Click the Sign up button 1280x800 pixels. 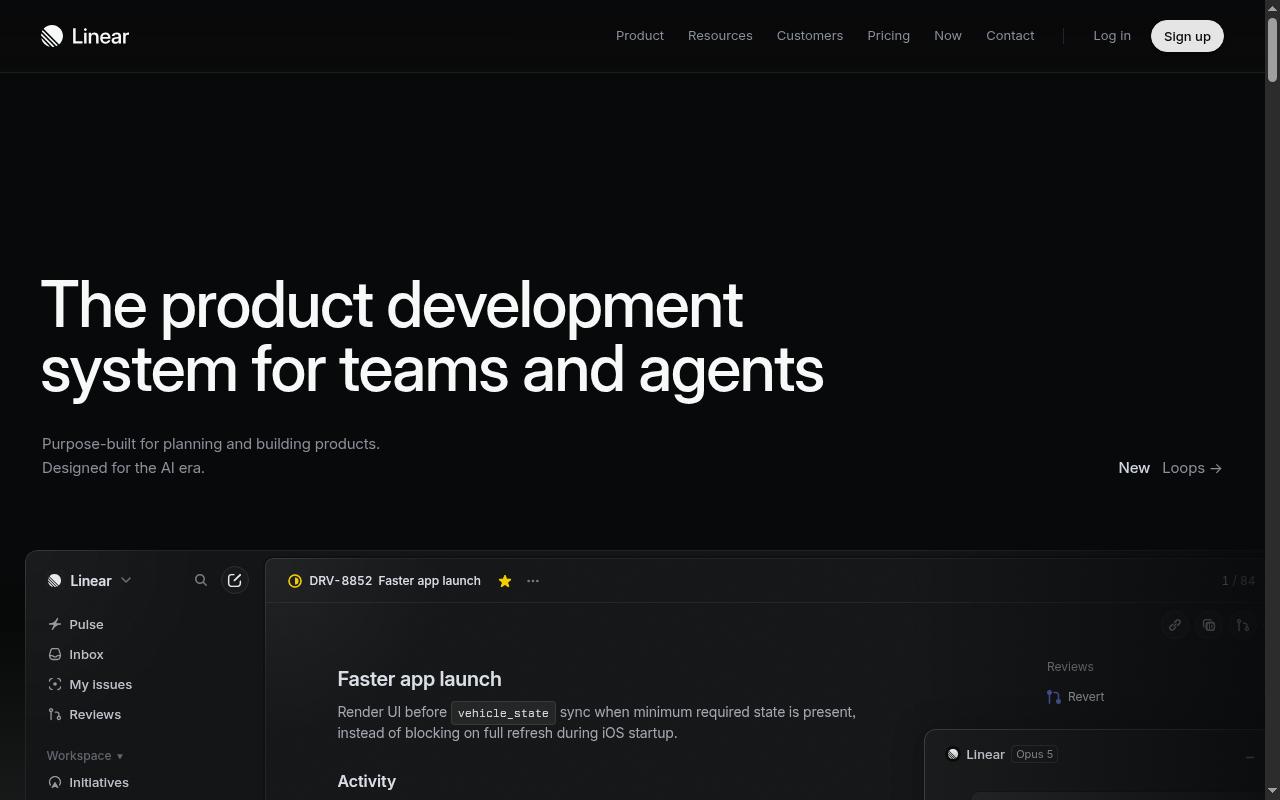pos(1187,36)
